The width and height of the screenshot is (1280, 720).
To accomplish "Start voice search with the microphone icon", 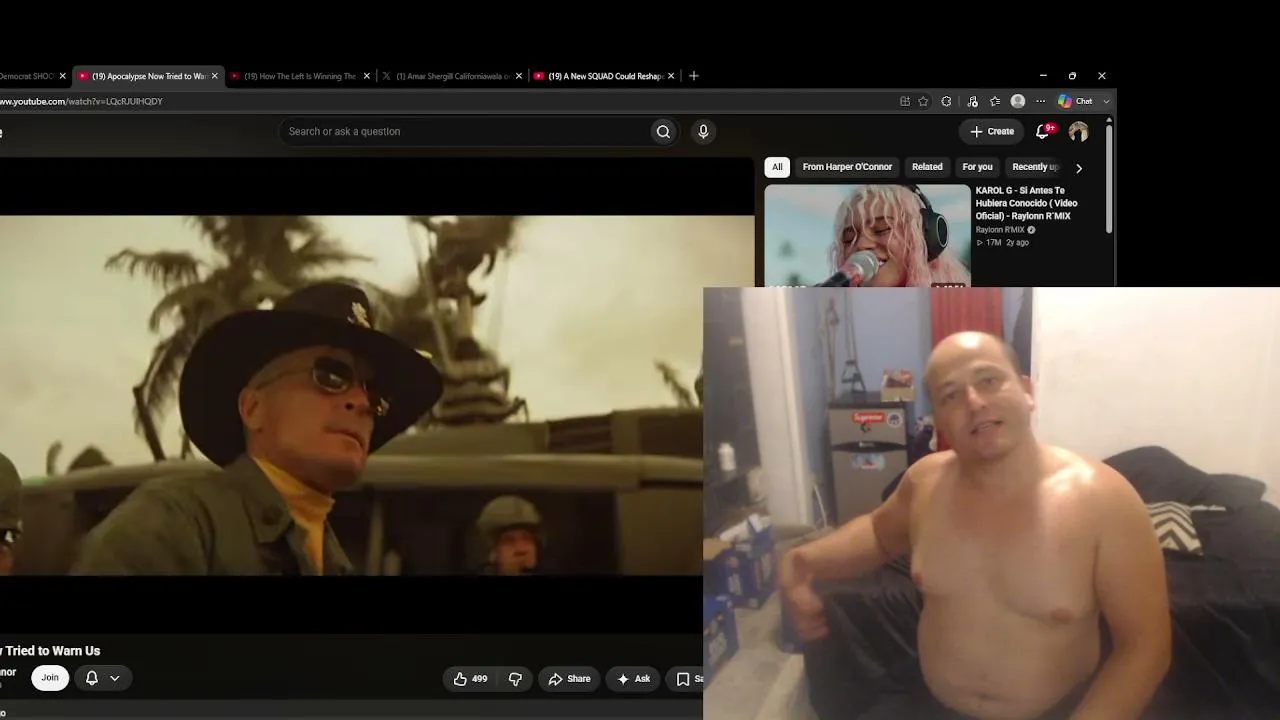I will click(x=703, y=131).
